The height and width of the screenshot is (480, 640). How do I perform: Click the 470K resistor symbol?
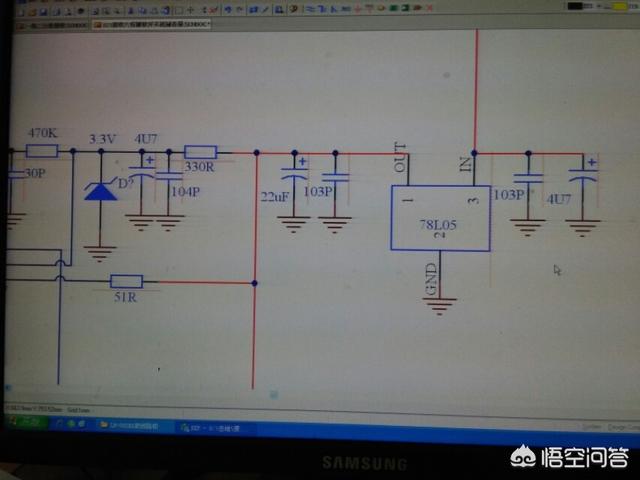tap(41, 151)
